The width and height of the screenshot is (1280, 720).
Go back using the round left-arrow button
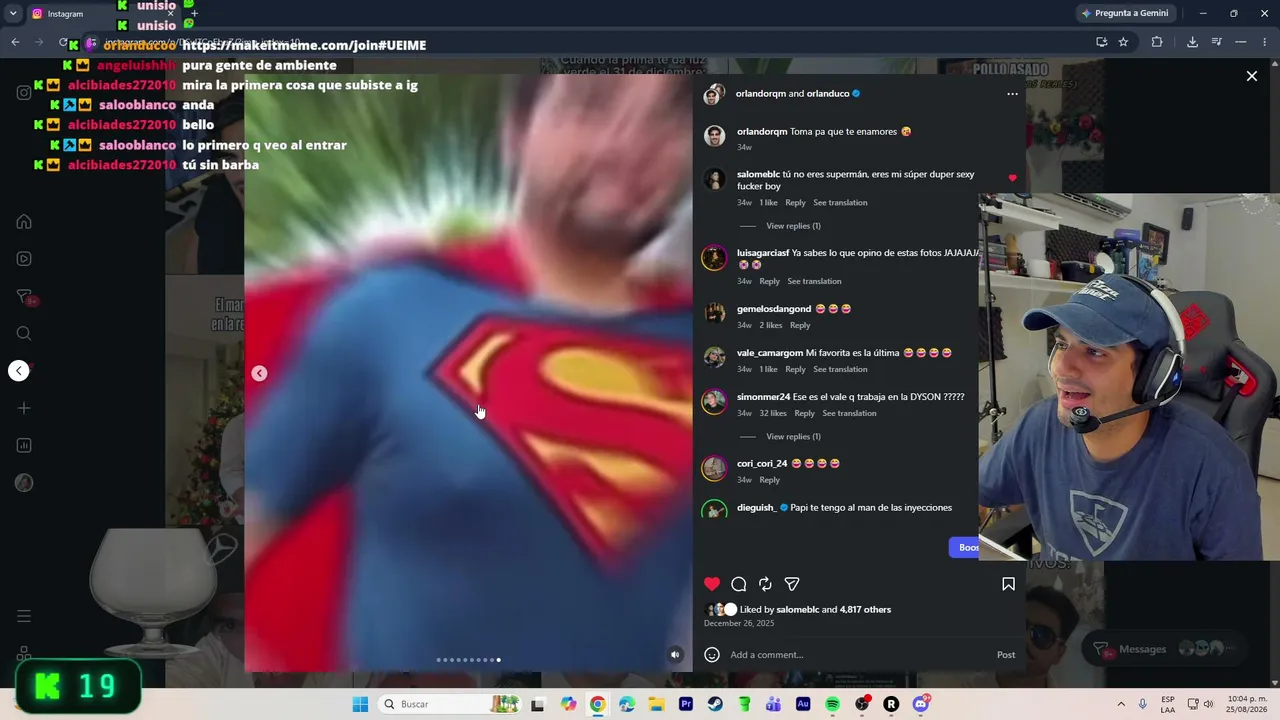(18, 371)
